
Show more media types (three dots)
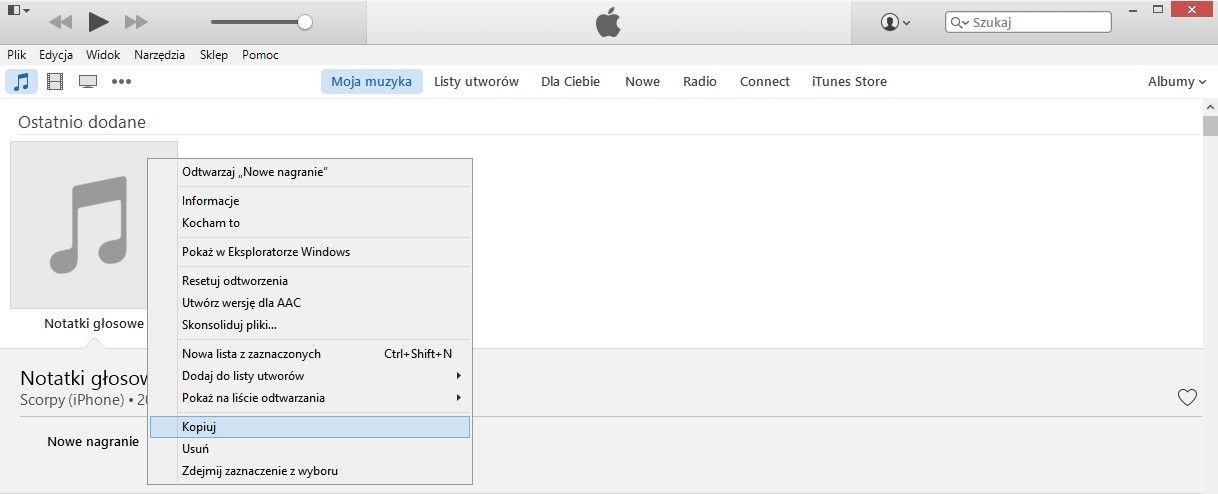[122, 82]
